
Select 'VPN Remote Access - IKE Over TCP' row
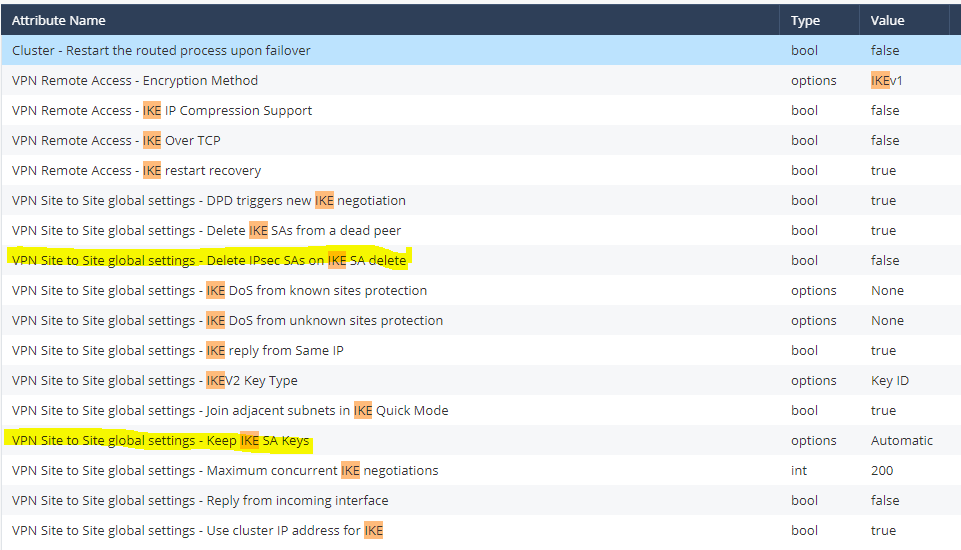[x=480, y=140]
